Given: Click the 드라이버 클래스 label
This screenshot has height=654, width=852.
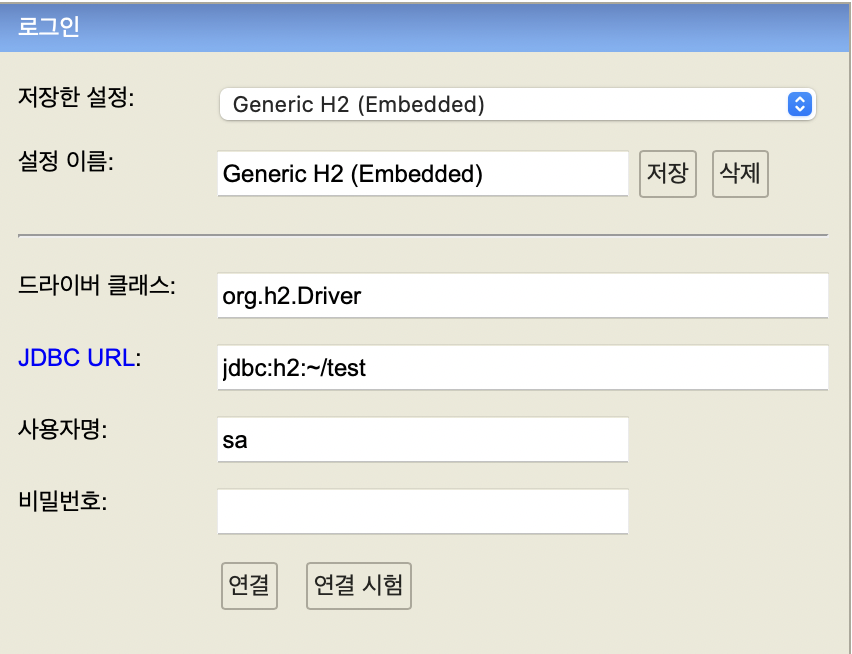Looking at the screenshot, I should [x=97, y=285].
